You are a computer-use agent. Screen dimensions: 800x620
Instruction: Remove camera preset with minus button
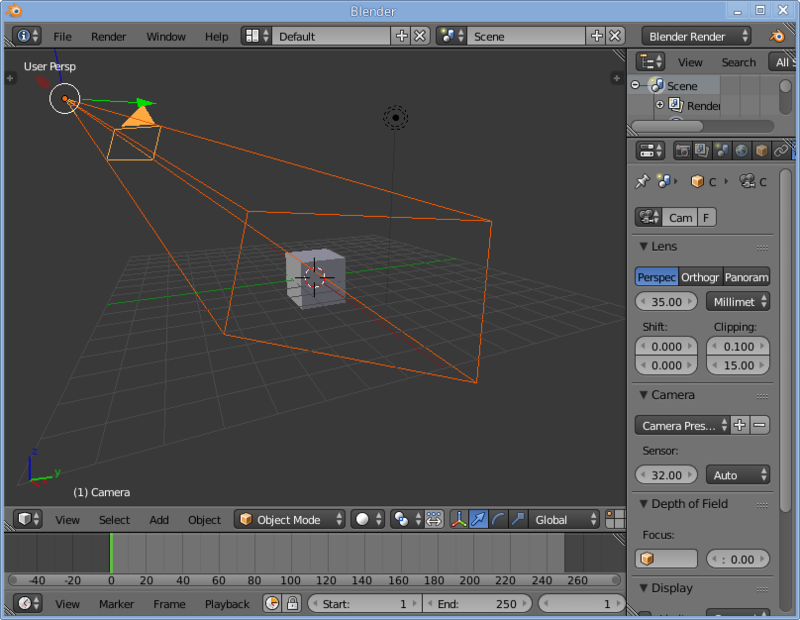(x=760, y=425)
